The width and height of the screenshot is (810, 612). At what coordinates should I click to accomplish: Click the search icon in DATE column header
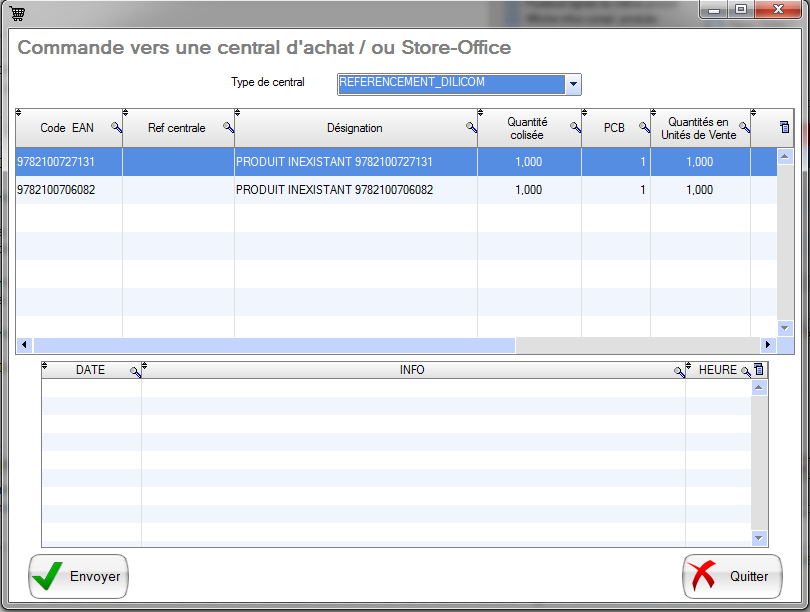click(135, 371)
